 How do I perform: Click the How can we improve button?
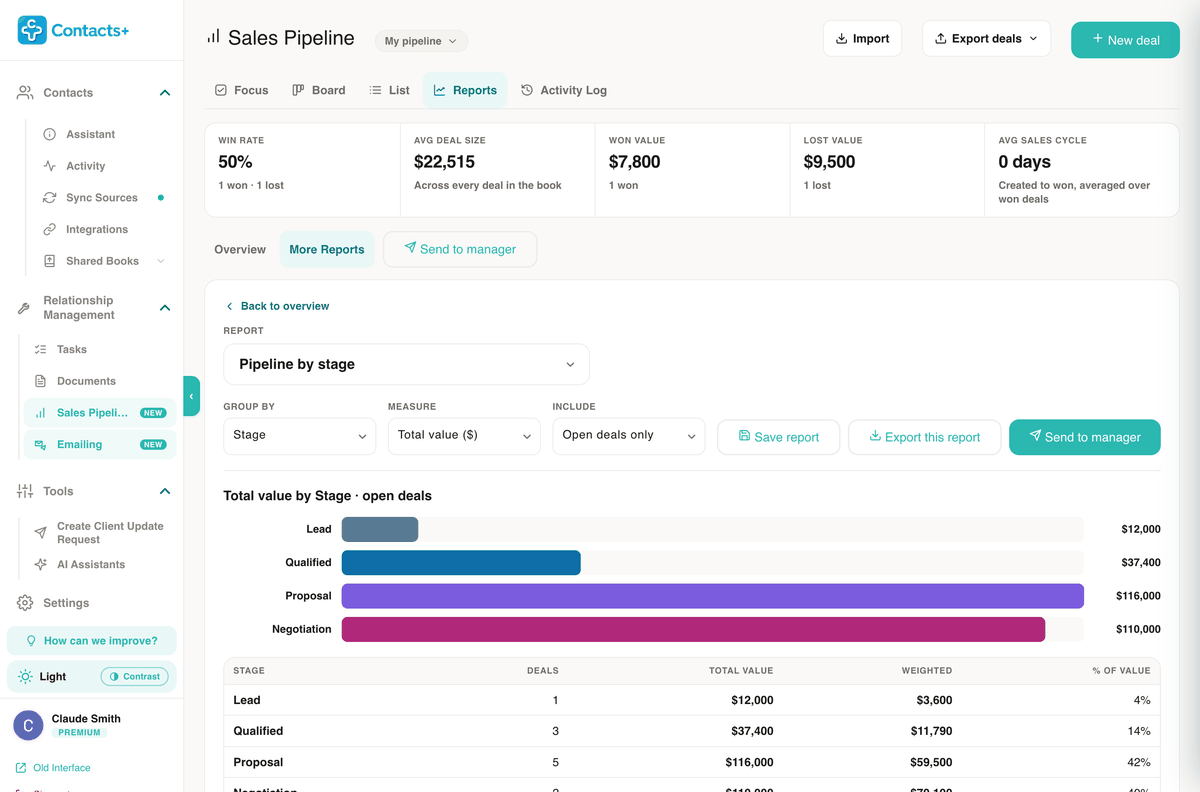click(91, 641)
